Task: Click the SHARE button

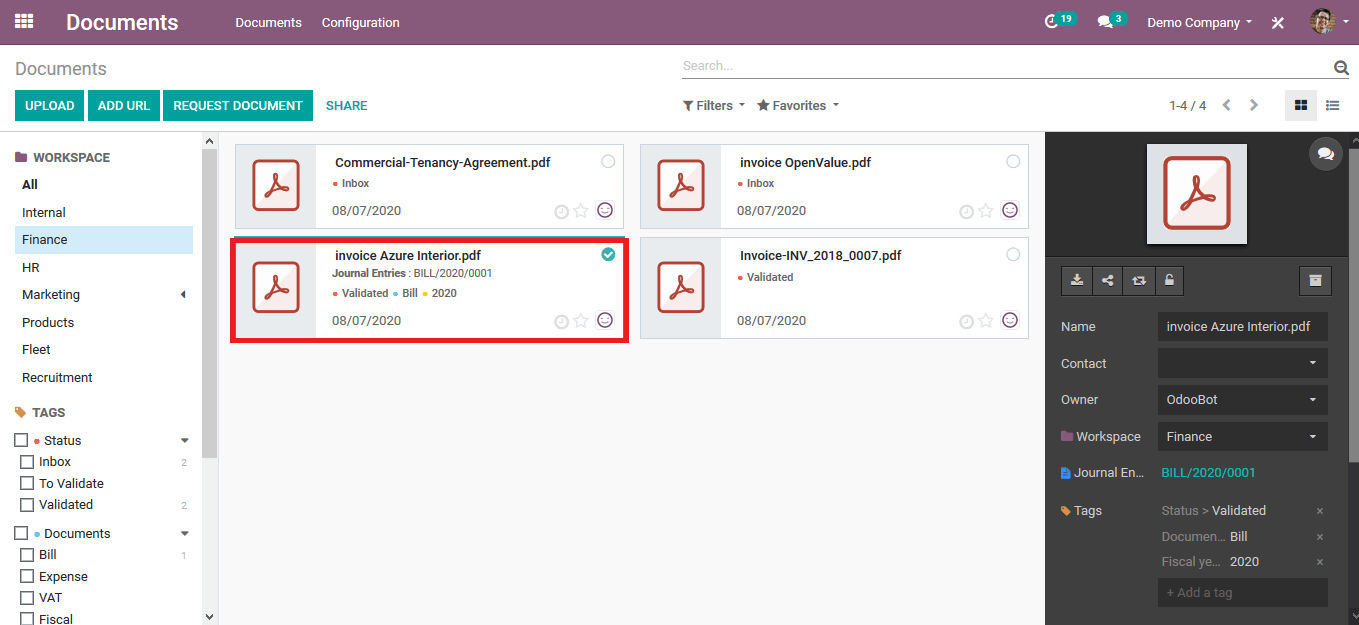Action: (x=347, y=105)
